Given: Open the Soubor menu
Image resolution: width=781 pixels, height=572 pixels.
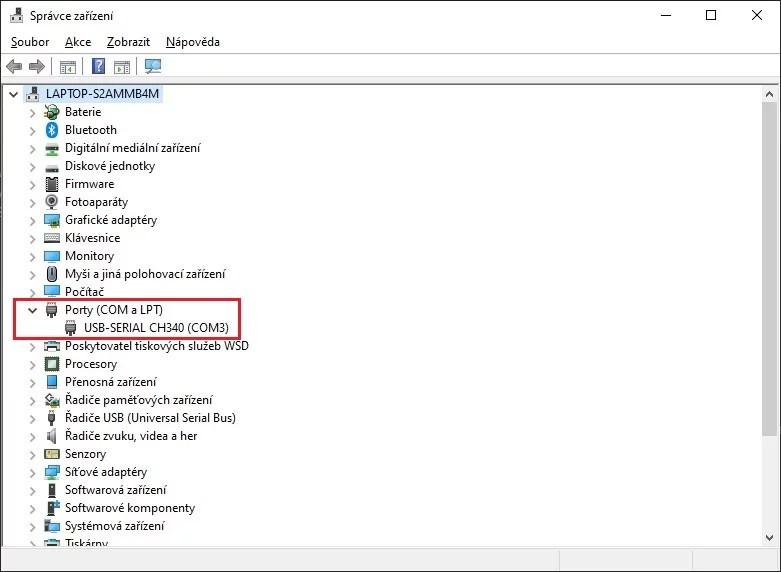Looking at the screenshot, I should tap(30, 42).
